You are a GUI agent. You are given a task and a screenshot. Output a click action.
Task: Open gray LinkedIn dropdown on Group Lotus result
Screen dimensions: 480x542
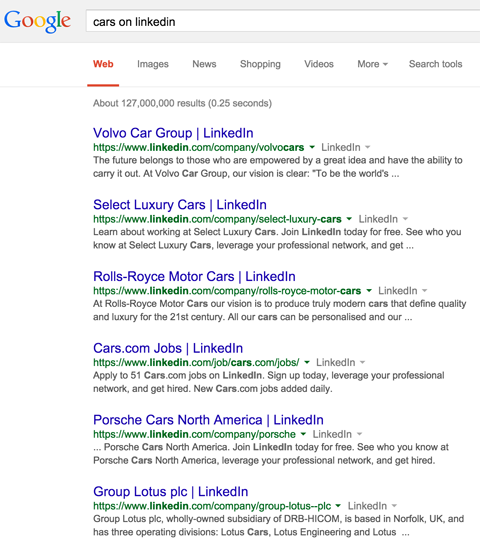coord(372,506)
